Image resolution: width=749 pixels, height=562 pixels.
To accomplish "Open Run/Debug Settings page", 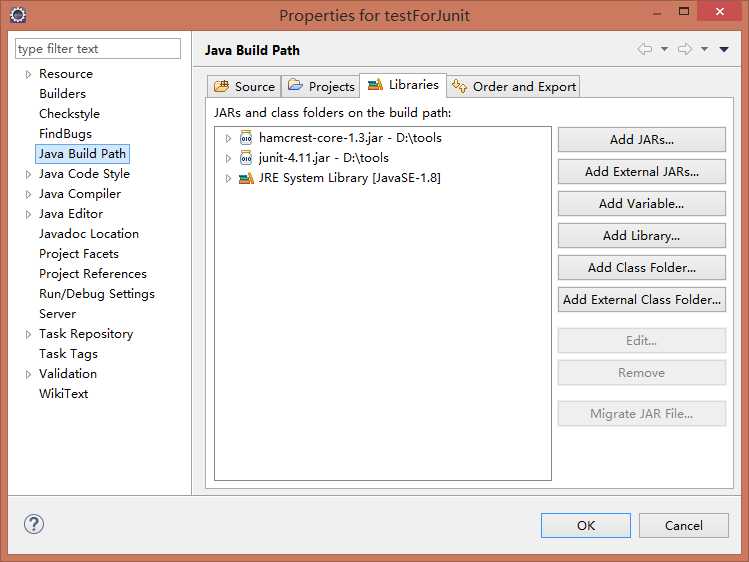I will pos(97,294).
